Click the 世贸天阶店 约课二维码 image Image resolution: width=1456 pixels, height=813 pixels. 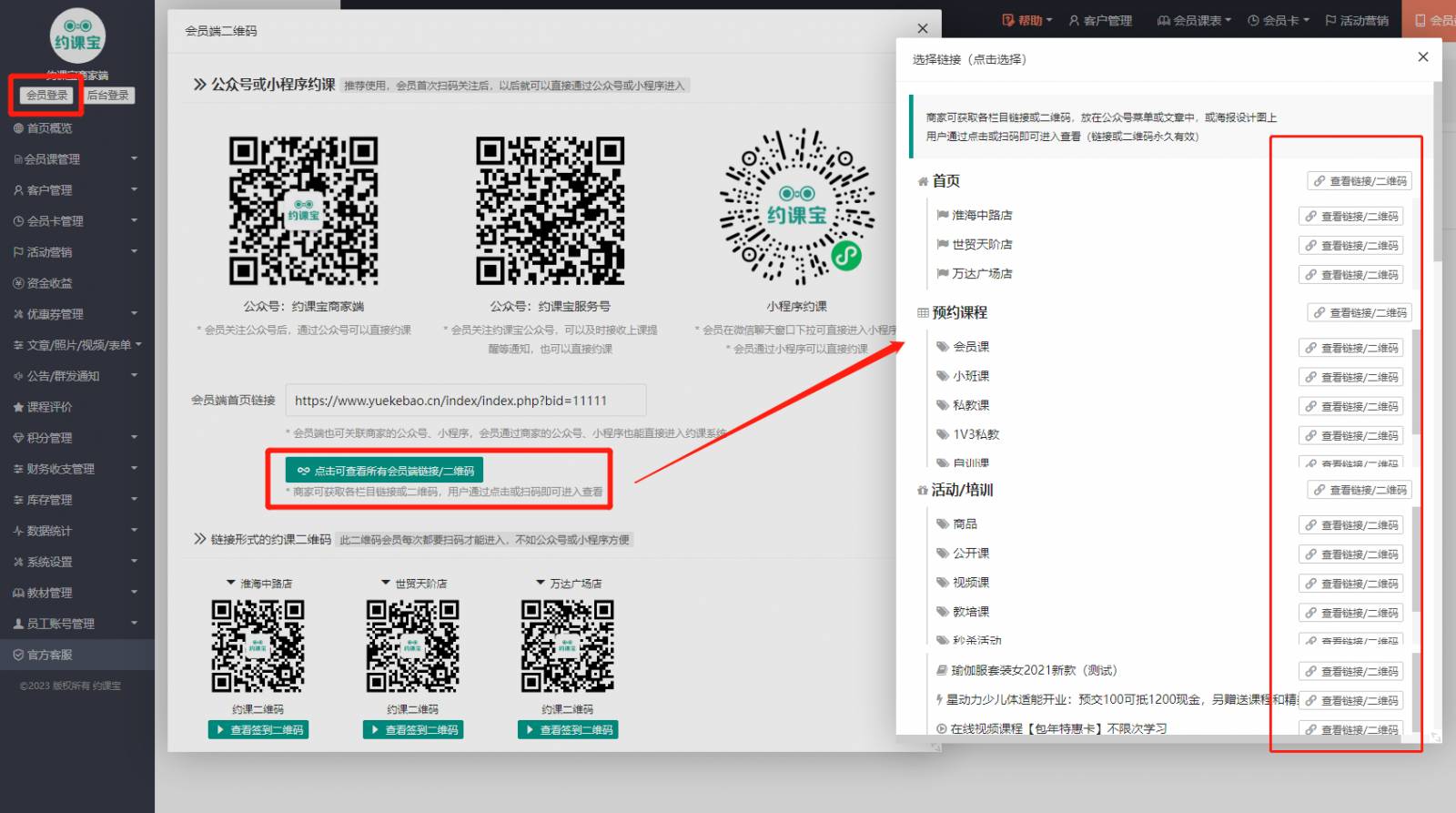pyautogui.click(x=413, y=645)
